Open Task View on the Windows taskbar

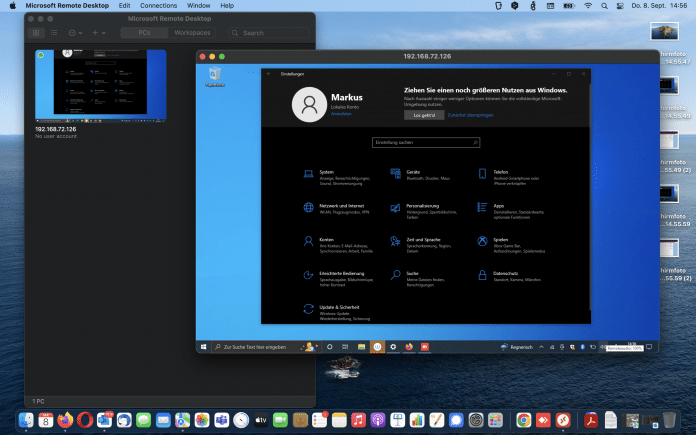(x=345, y=347)
